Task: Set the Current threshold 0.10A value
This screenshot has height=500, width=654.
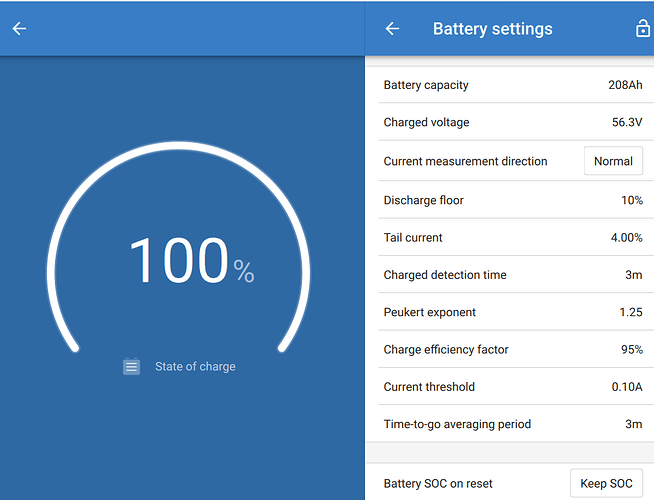Action: pyautogui.click(x=512, y=387)
